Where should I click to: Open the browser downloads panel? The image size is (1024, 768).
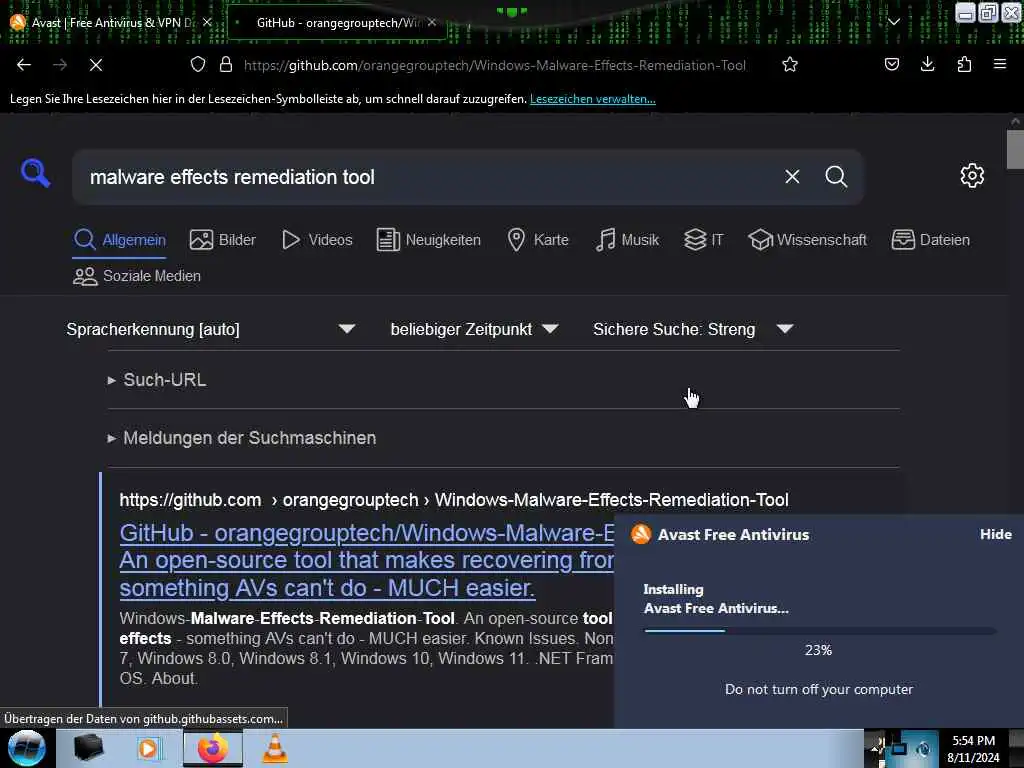(x=928, y=64)
